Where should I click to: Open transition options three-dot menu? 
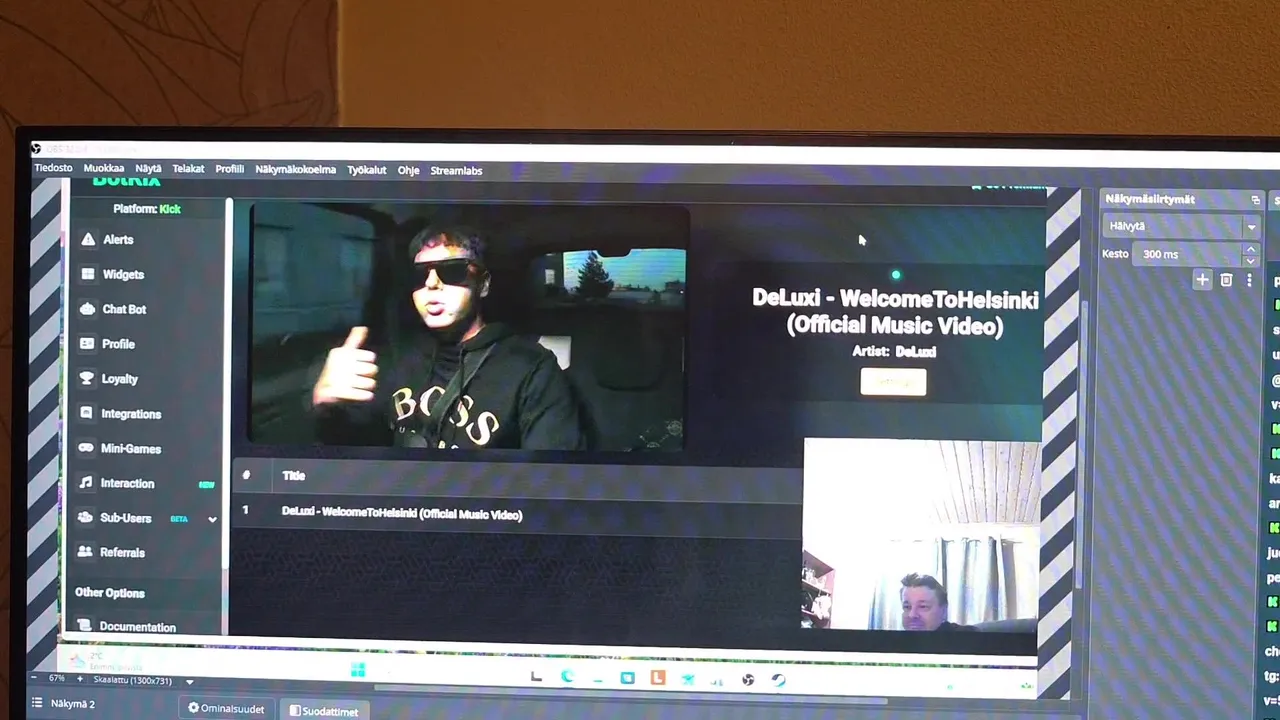(1248, 280)
